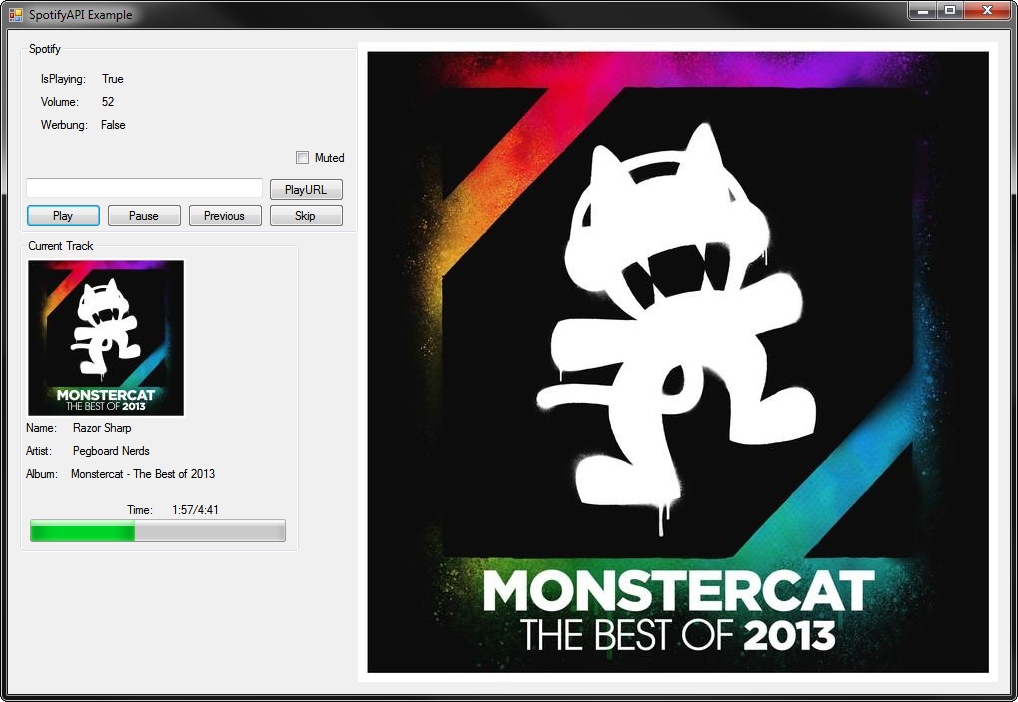
Task: Maximize the SpotifyAPI Example window
Action: tap(950, 11)
